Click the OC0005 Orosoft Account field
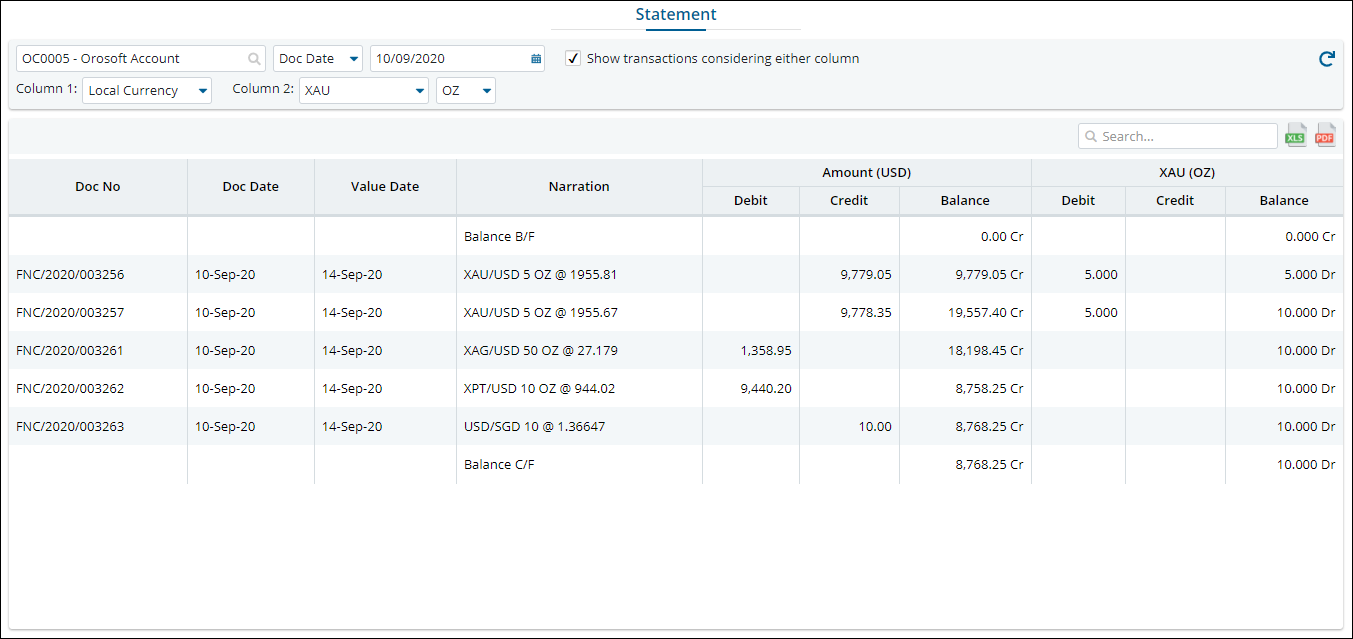The height and width of the screenshot is (639, 1353). pos(132,59)
